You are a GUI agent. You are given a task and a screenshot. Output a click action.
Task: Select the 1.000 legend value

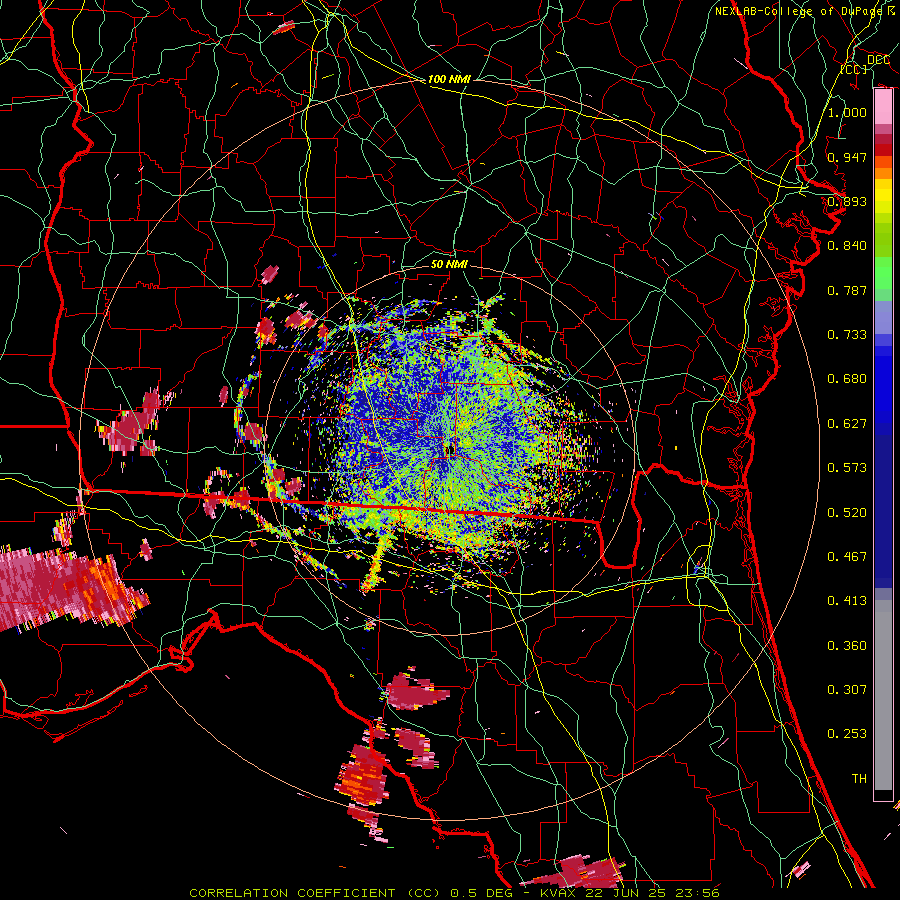(847, 112)
